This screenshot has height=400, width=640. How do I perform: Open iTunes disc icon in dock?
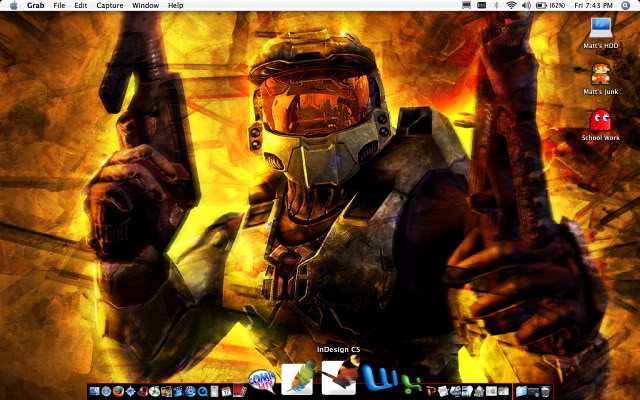154,391
